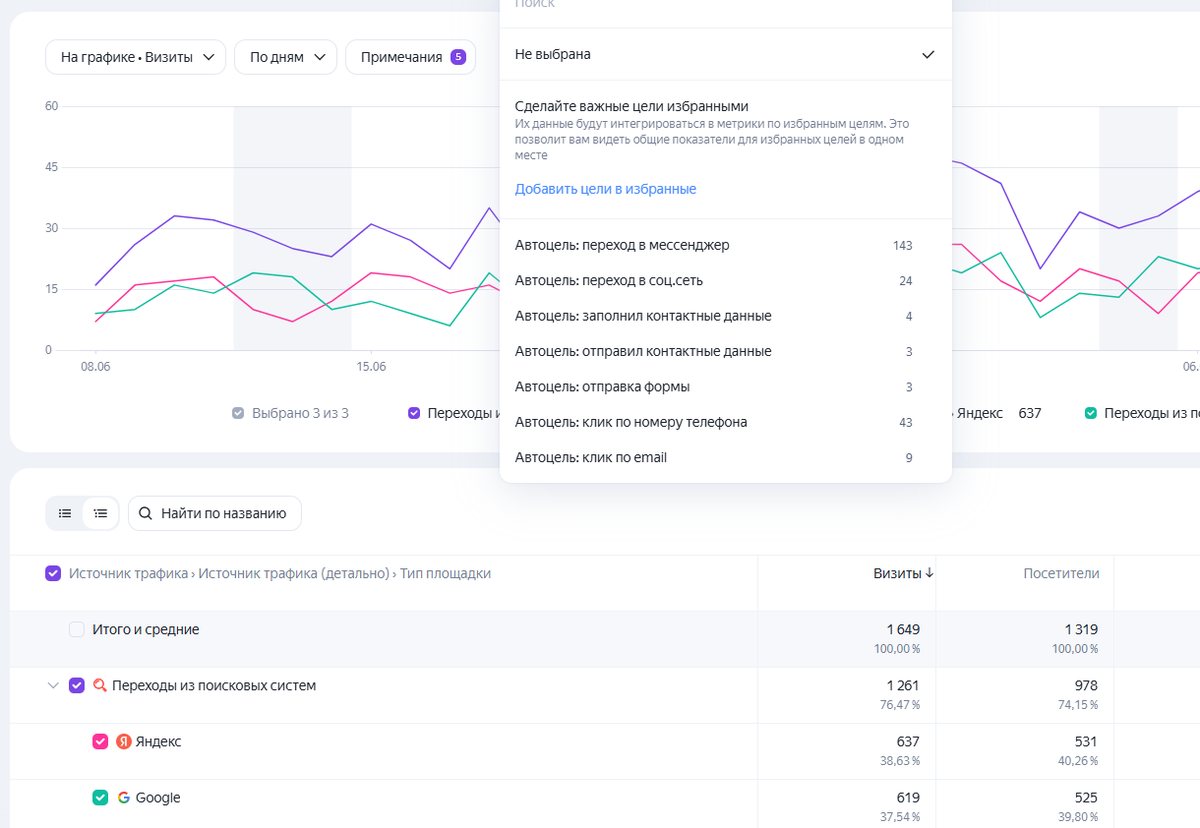Click the search systems magnifier icon
Viewport: 1200px width, 828px height.
[99, 686]
